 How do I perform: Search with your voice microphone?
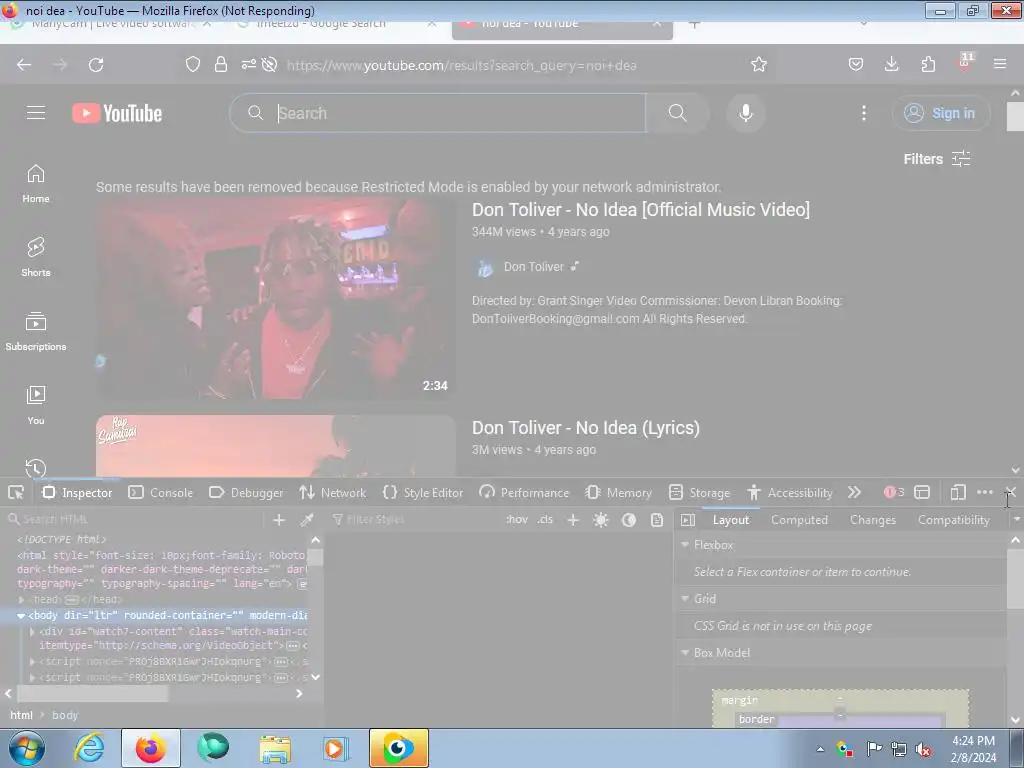tap(746, 113)
